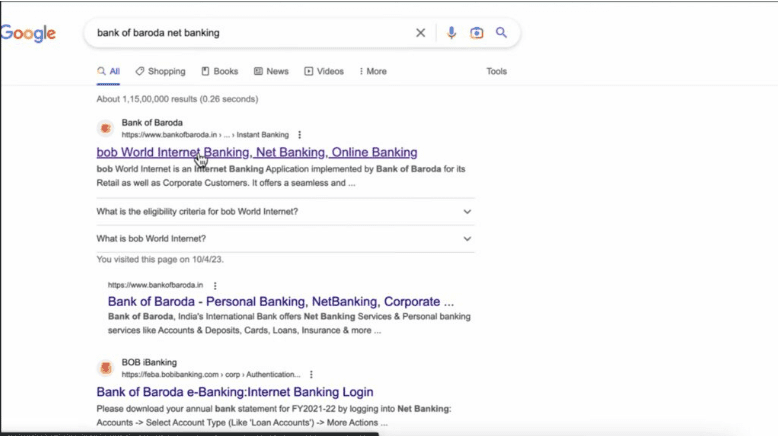The height and width of the screenshot is (436, 778).
Task: Switch to the News tab
Action: click(x=271, y=71)
